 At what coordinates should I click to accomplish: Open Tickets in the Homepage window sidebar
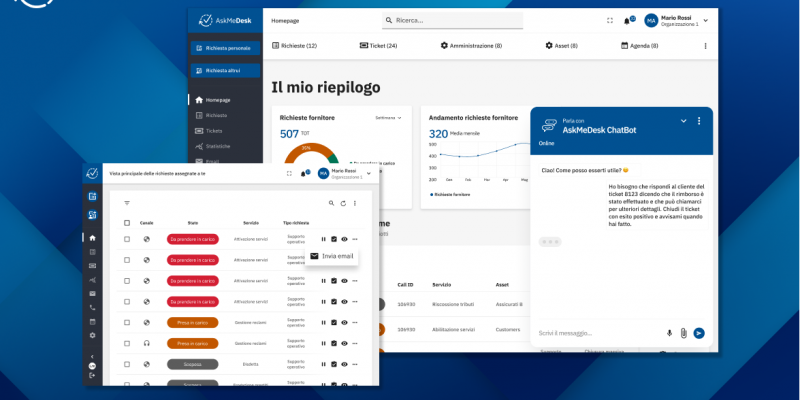click(x=209, y=131)
